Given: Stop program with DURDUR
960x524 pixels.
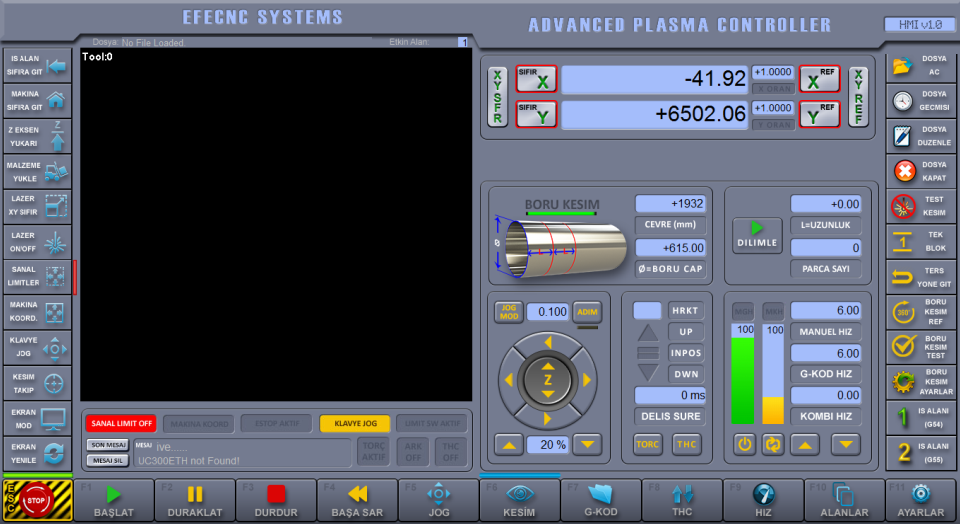Looking at the screenshot, I should tap(276, 501).
